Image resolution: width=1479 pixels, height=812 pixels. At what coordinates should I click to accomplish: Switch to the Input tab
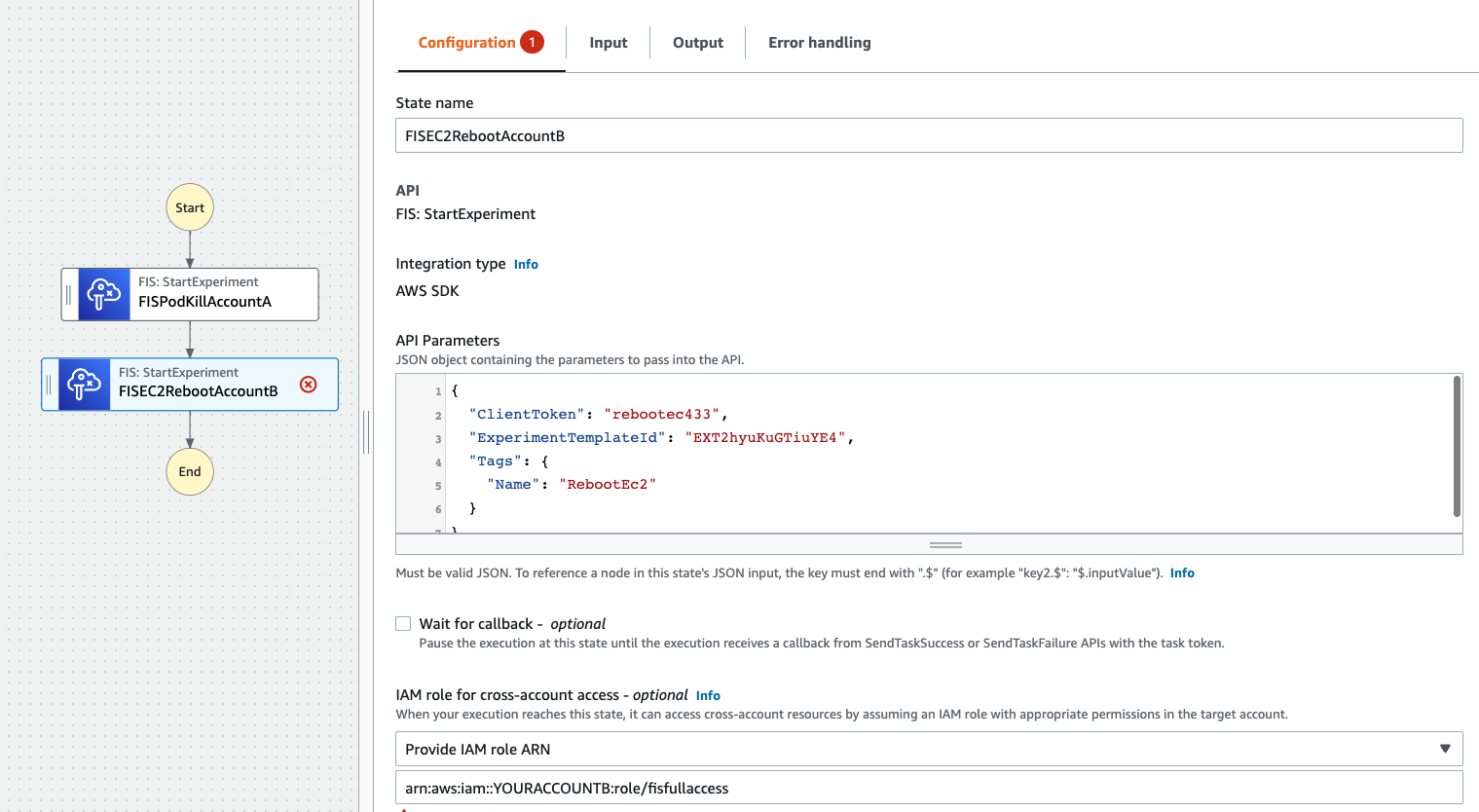coord(608,43)
